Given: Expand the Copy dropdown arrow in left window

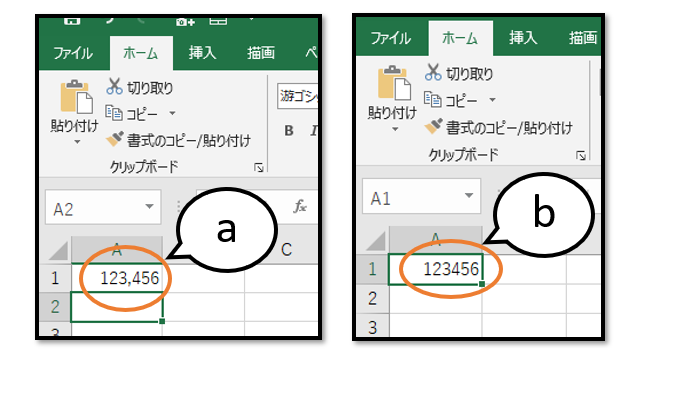Looking at the screenshot, I should click(x=172, y=113).
